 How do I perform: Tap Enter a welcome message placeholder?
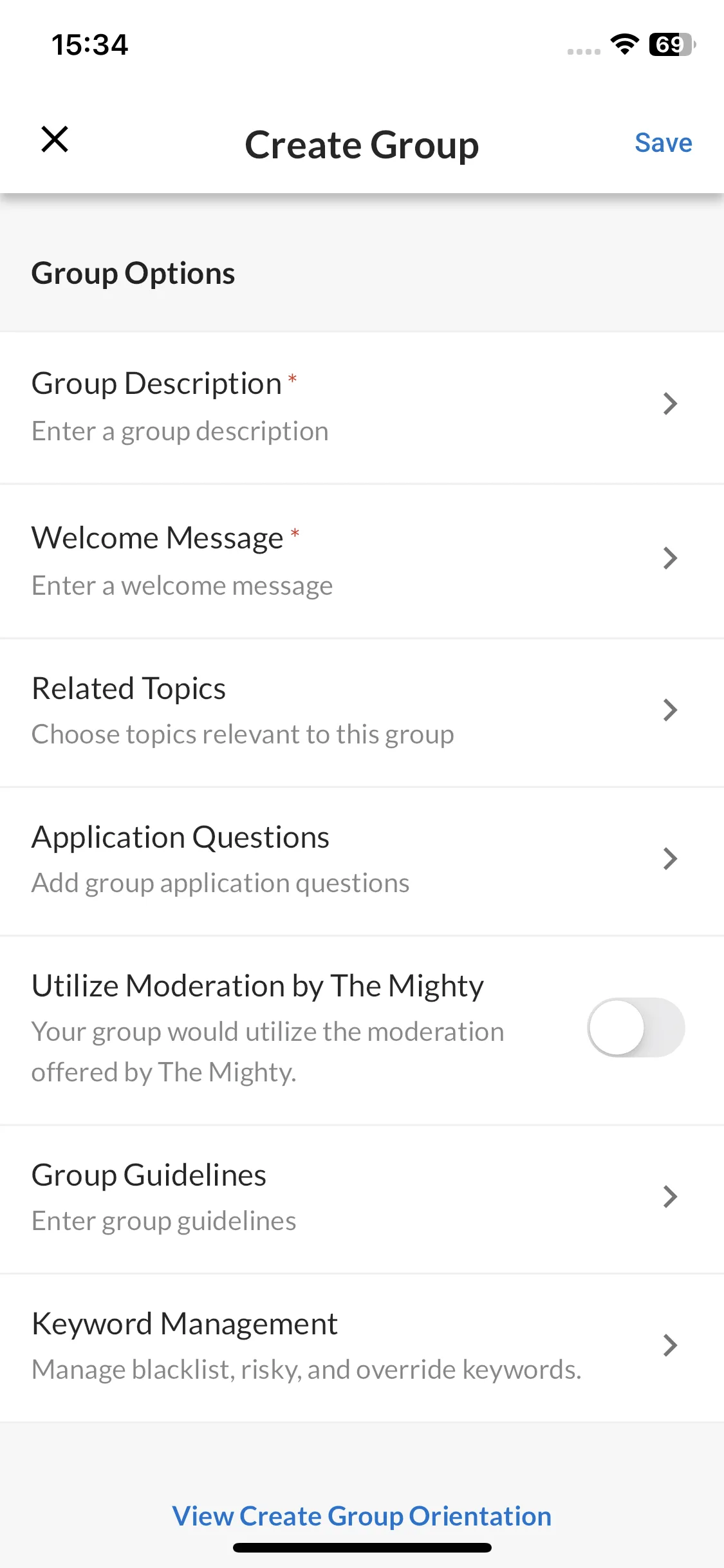click(x=182, y=586)
